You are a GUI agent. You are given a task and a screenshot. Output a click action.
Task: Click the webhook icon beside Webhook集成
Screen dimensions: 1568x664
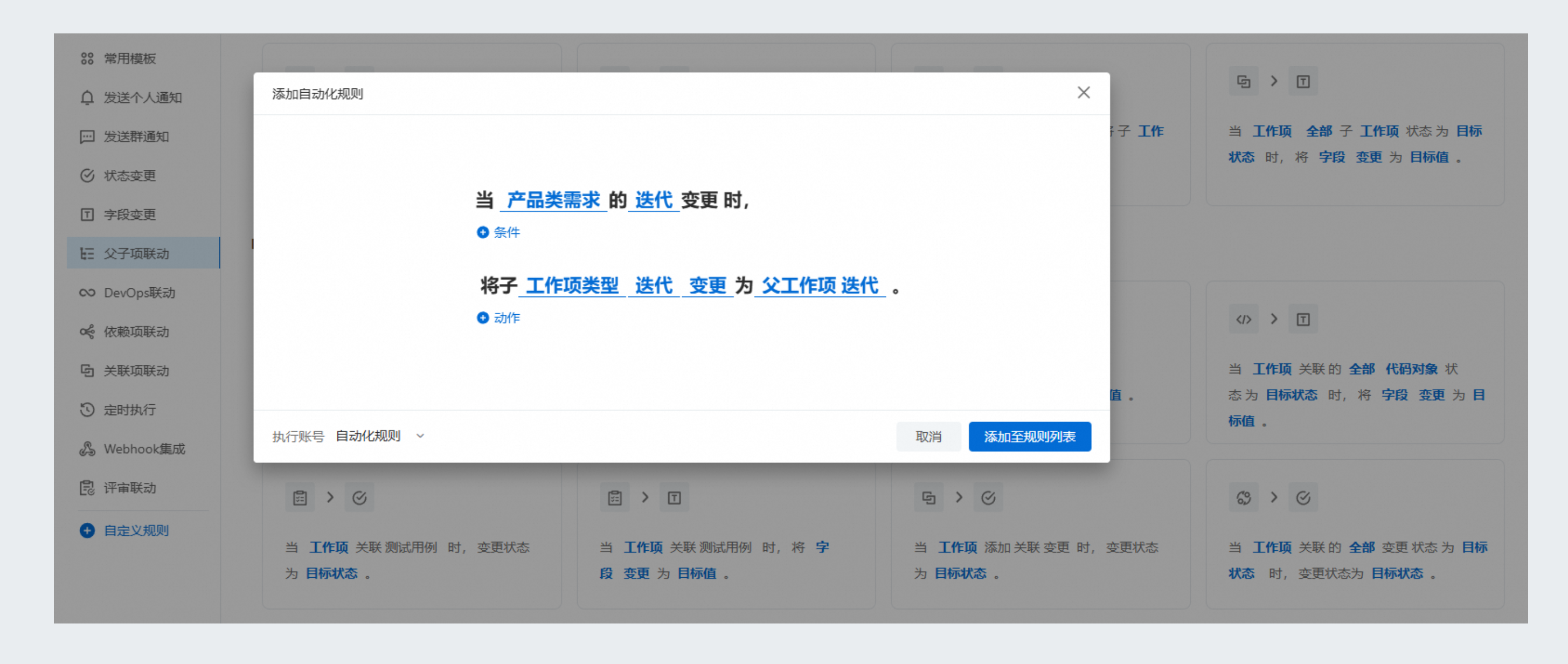tap(87, 448)
